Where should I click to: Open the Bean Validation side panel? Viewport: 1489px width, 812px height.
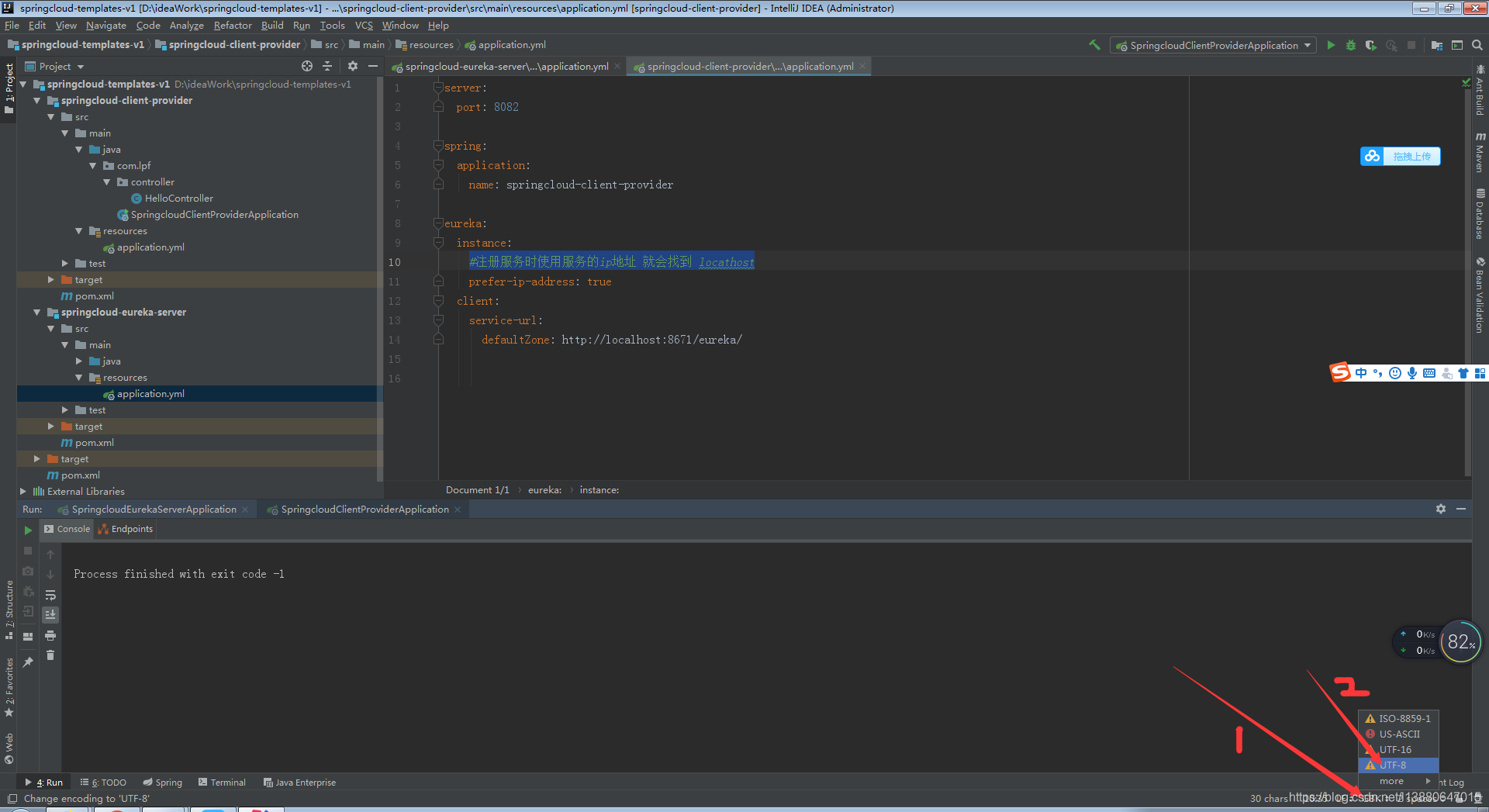click(x=1480, y=295)
